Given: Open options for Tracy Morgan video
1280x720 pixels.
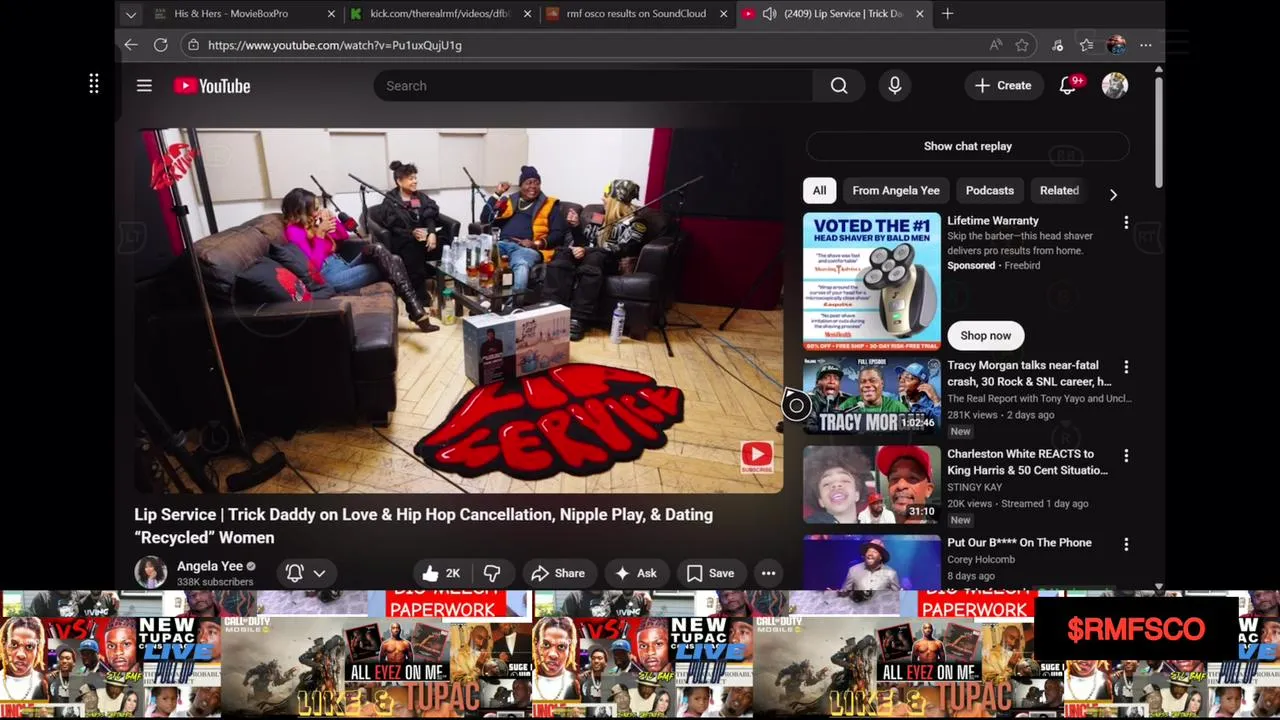Looking at the screenshot, I should [x=1126, y=367].
